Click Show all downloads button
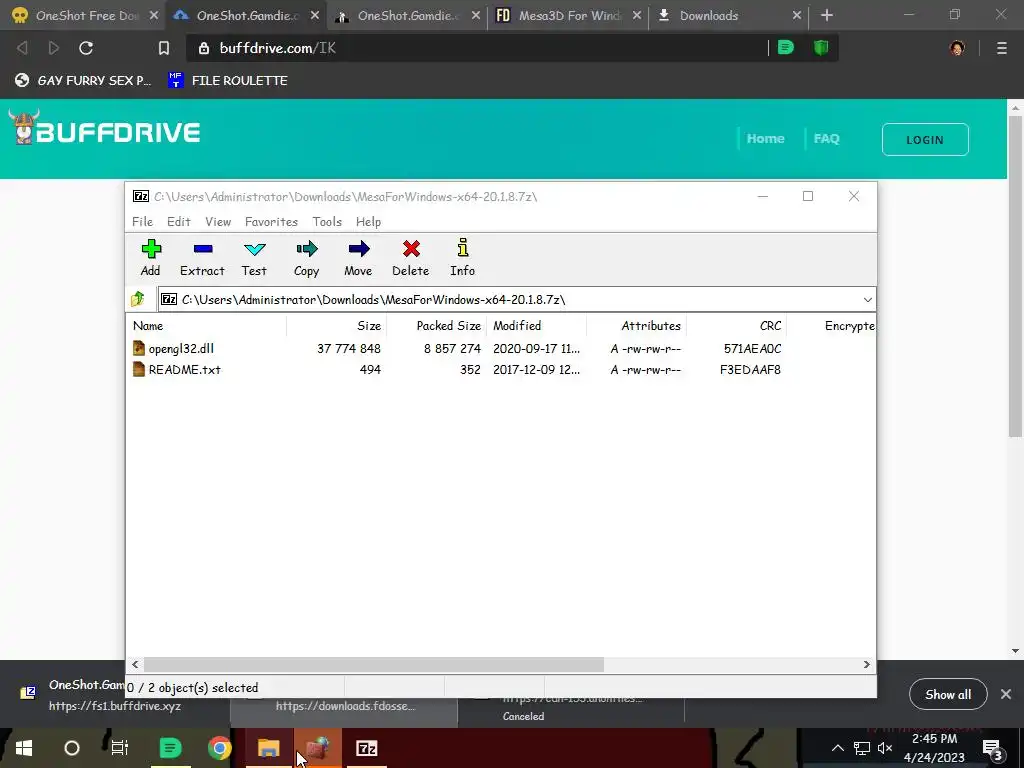 pyautogui.click(x=948, y=694)
